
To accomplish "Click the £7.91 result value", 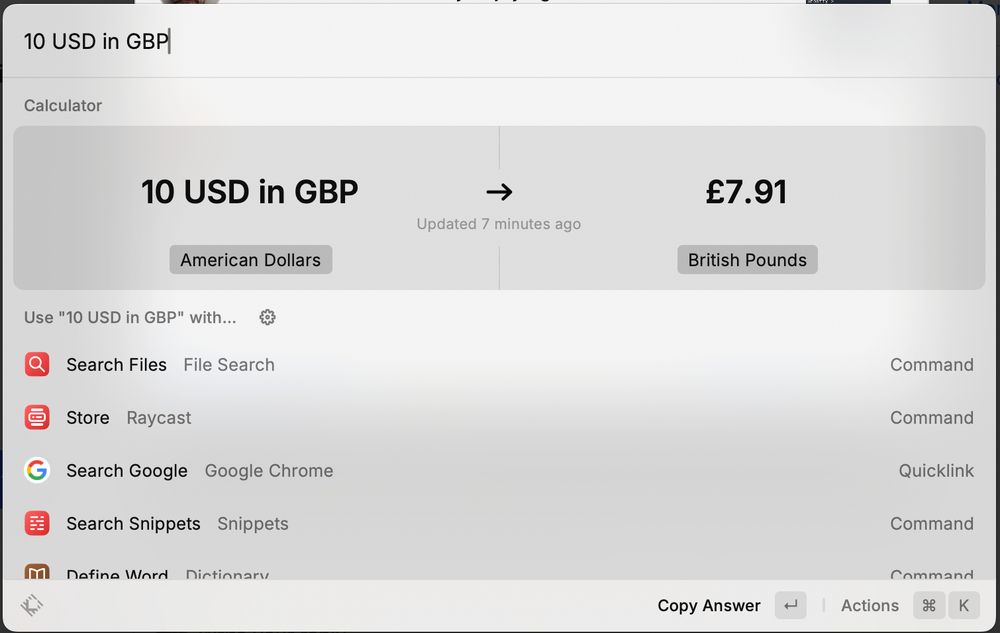I will (x=746, y=192).
